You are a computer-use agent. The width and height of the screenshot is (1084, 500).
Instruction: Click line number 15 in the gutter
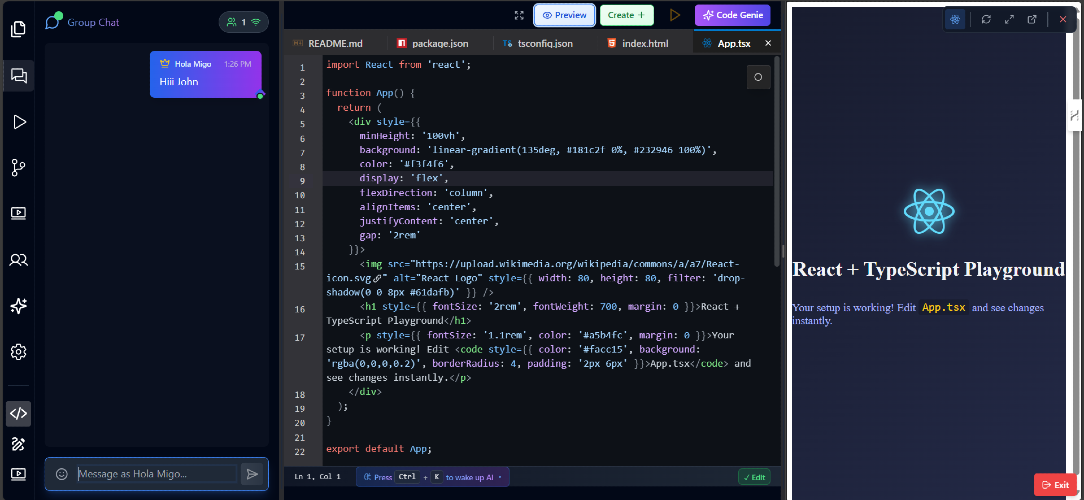click(x=299, y=266)
